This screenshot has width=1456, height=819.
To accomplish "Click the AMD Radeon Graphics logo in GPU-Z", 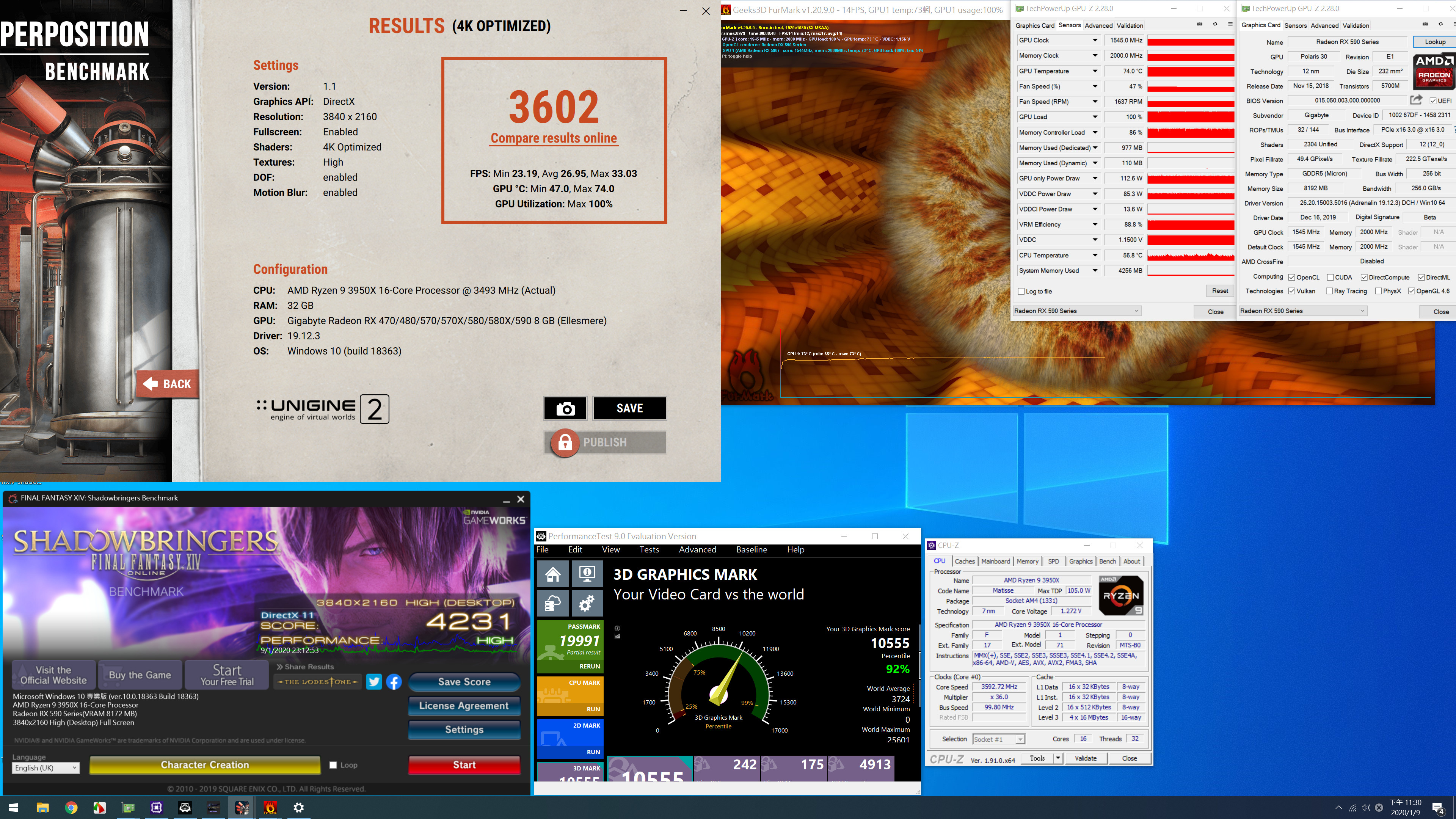I will pyautogui.click(x=1434, y=72).
